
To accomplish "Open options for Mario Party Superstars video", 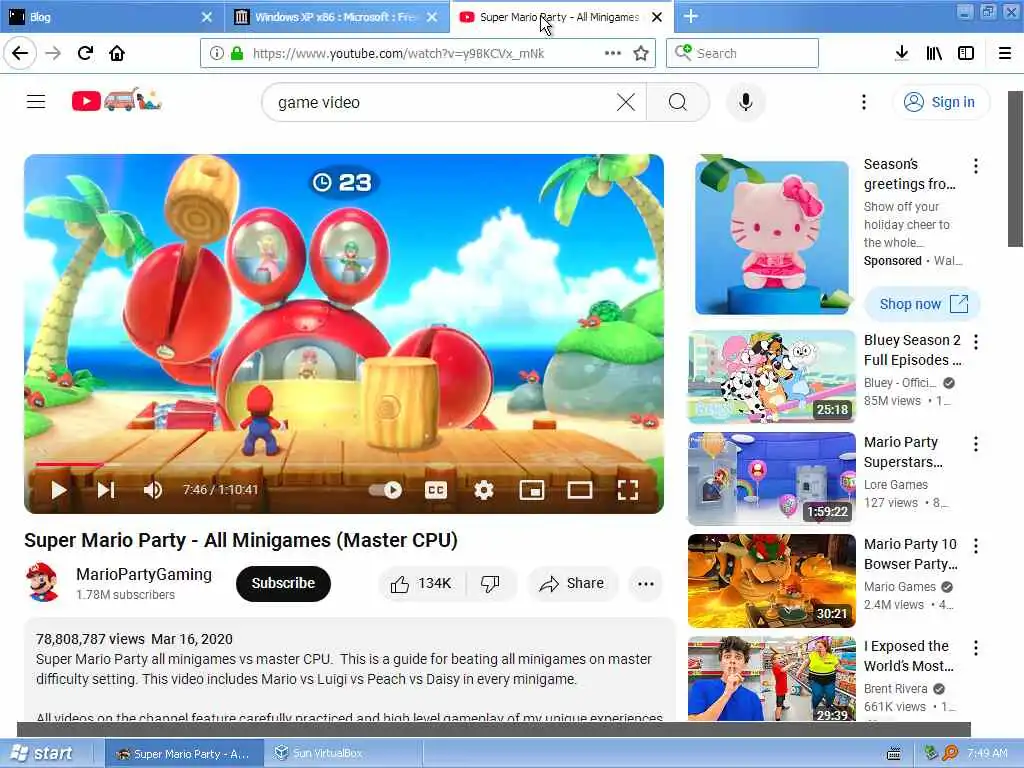I will (x=976, y=444).
